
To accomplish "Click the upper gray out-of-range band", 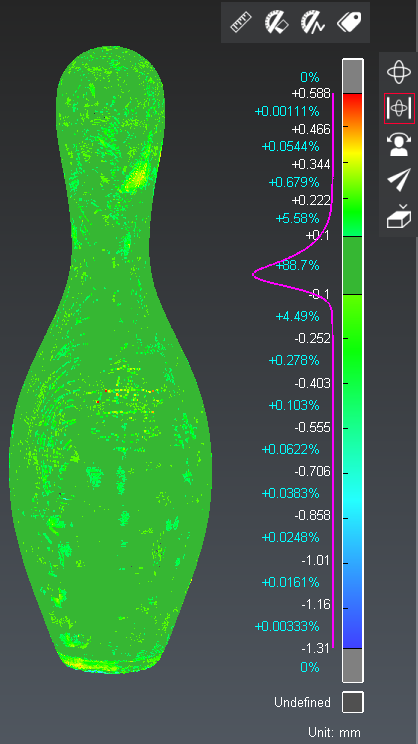I will (x=353, y=76).
